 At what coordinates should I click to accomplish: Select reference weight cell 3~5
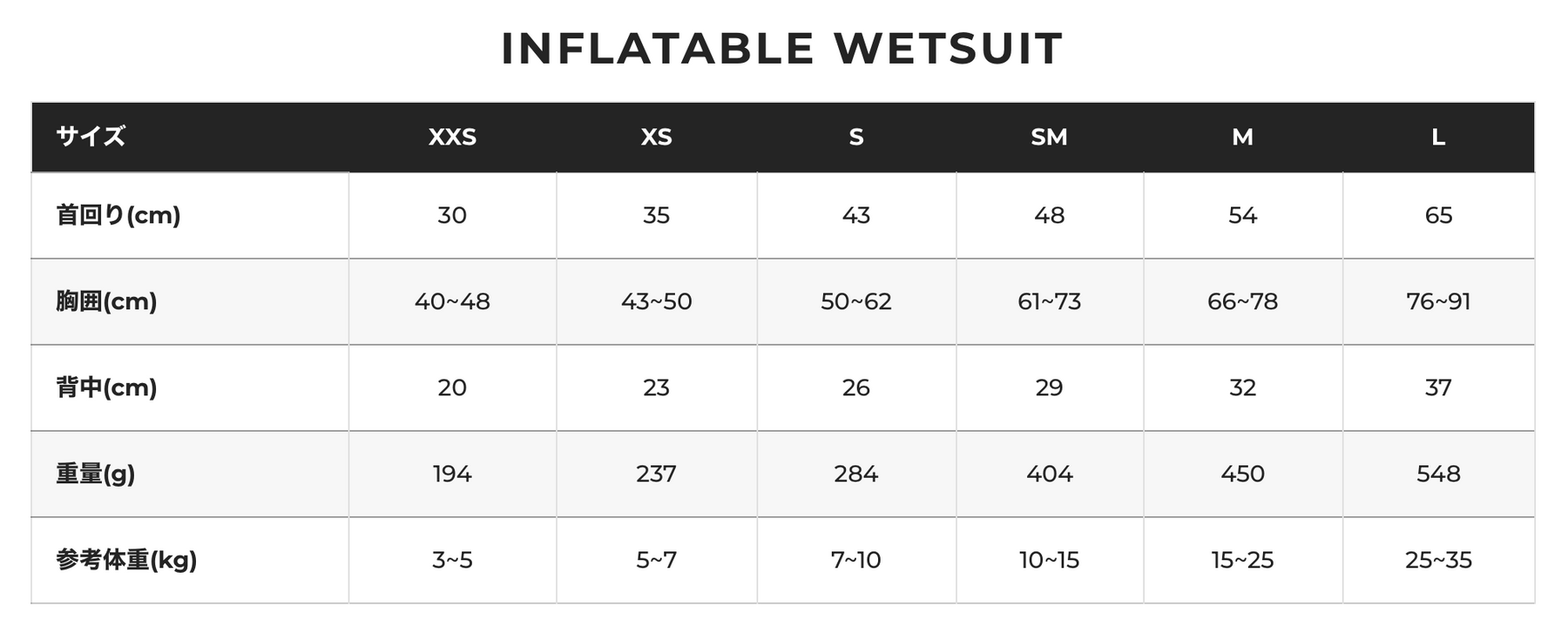click(x=452, y=560)
